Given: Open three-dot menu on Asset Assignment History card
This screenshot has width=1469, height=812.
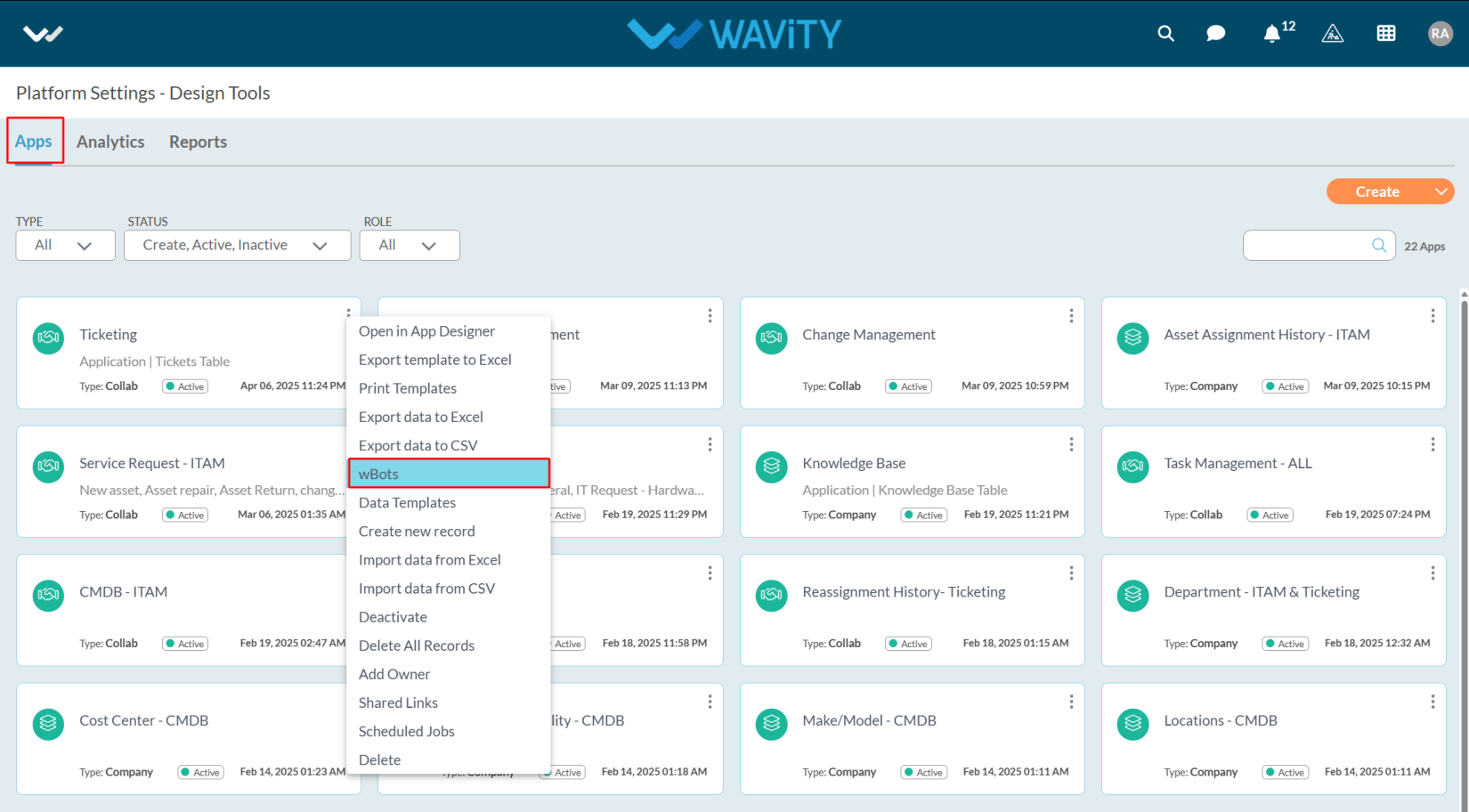Looking at the screenshot, I should point(1432,316).
